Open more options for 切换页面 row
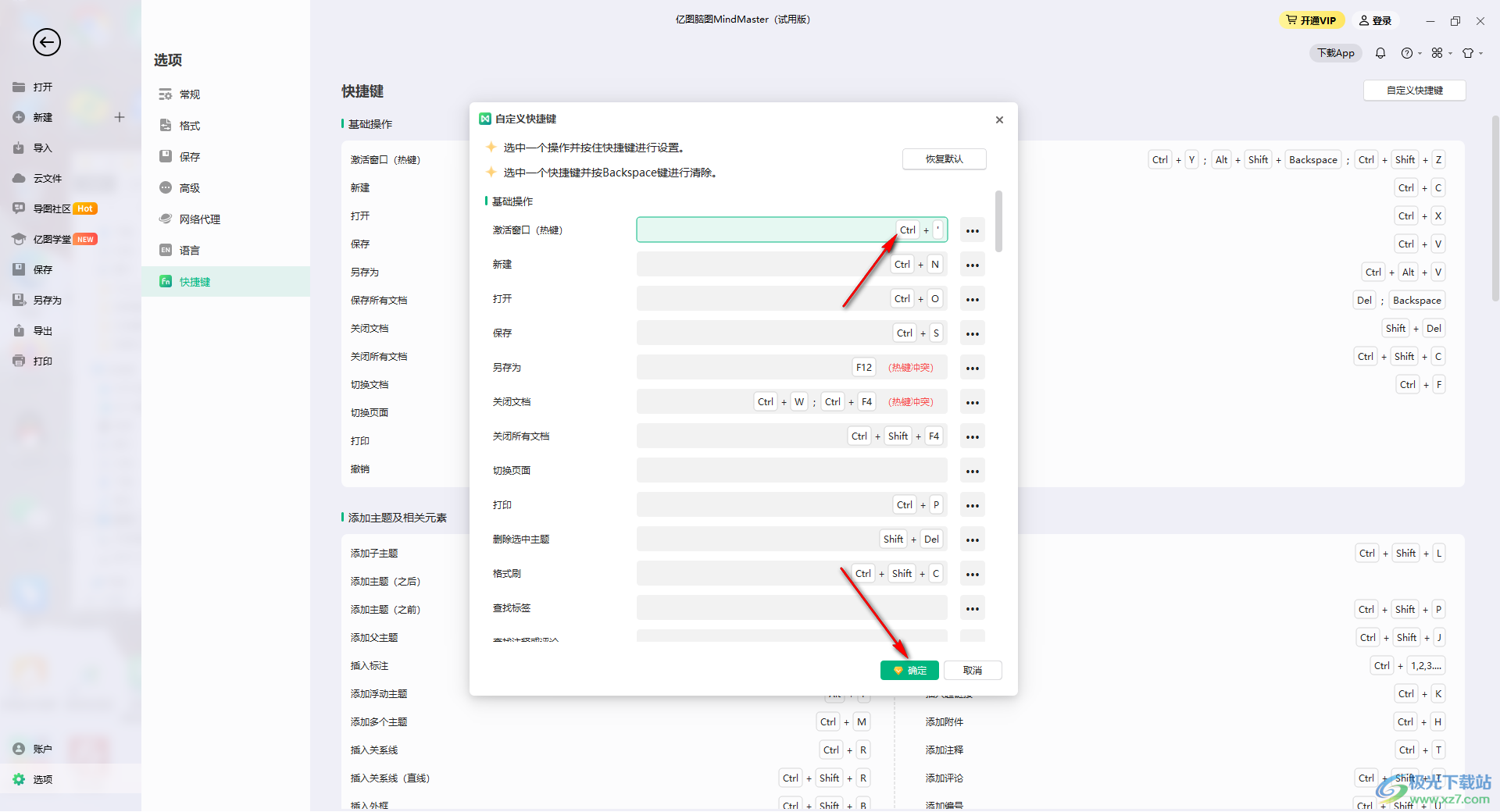Image resolution: width=1500 pixels, height=812 pixels. pos(972,471)
